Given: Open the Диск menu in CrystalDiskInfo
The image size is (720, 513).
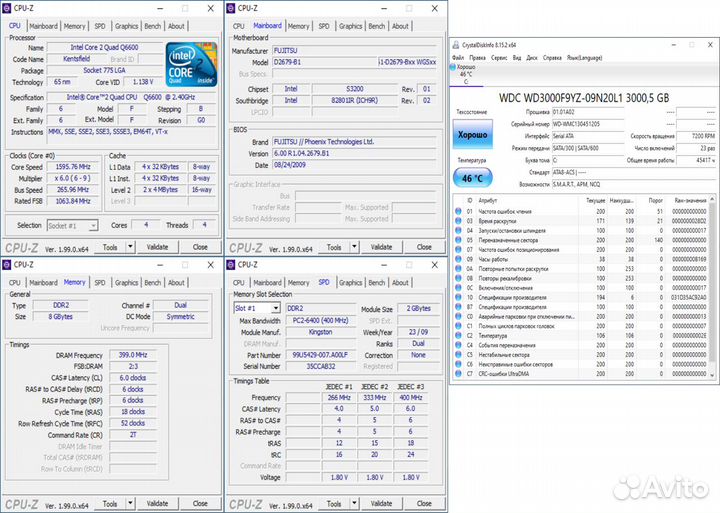Looking at the screenshot, I should (x=532, y=58).
